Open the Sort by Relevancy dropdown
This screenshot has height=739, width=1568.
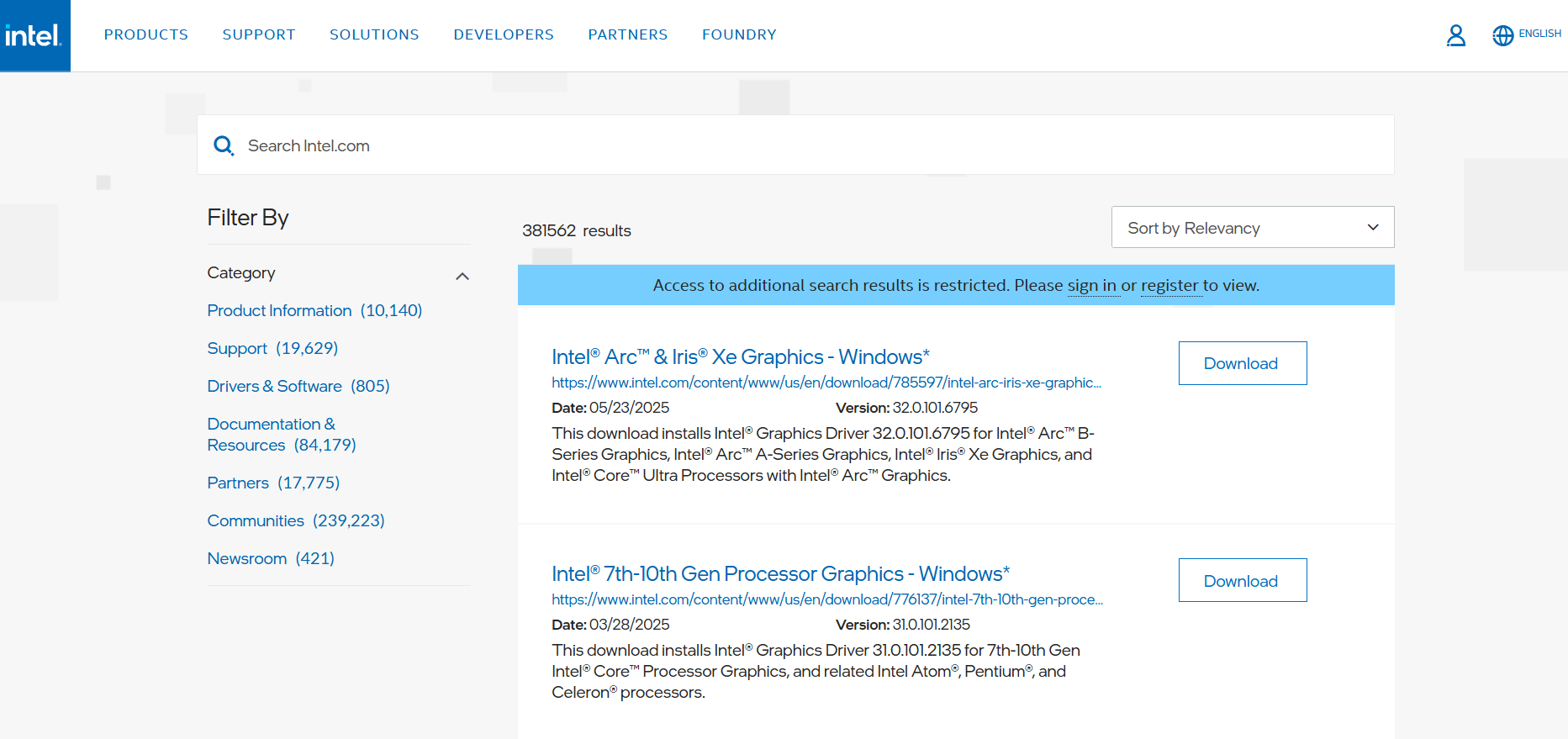(x=1253, y=227)
